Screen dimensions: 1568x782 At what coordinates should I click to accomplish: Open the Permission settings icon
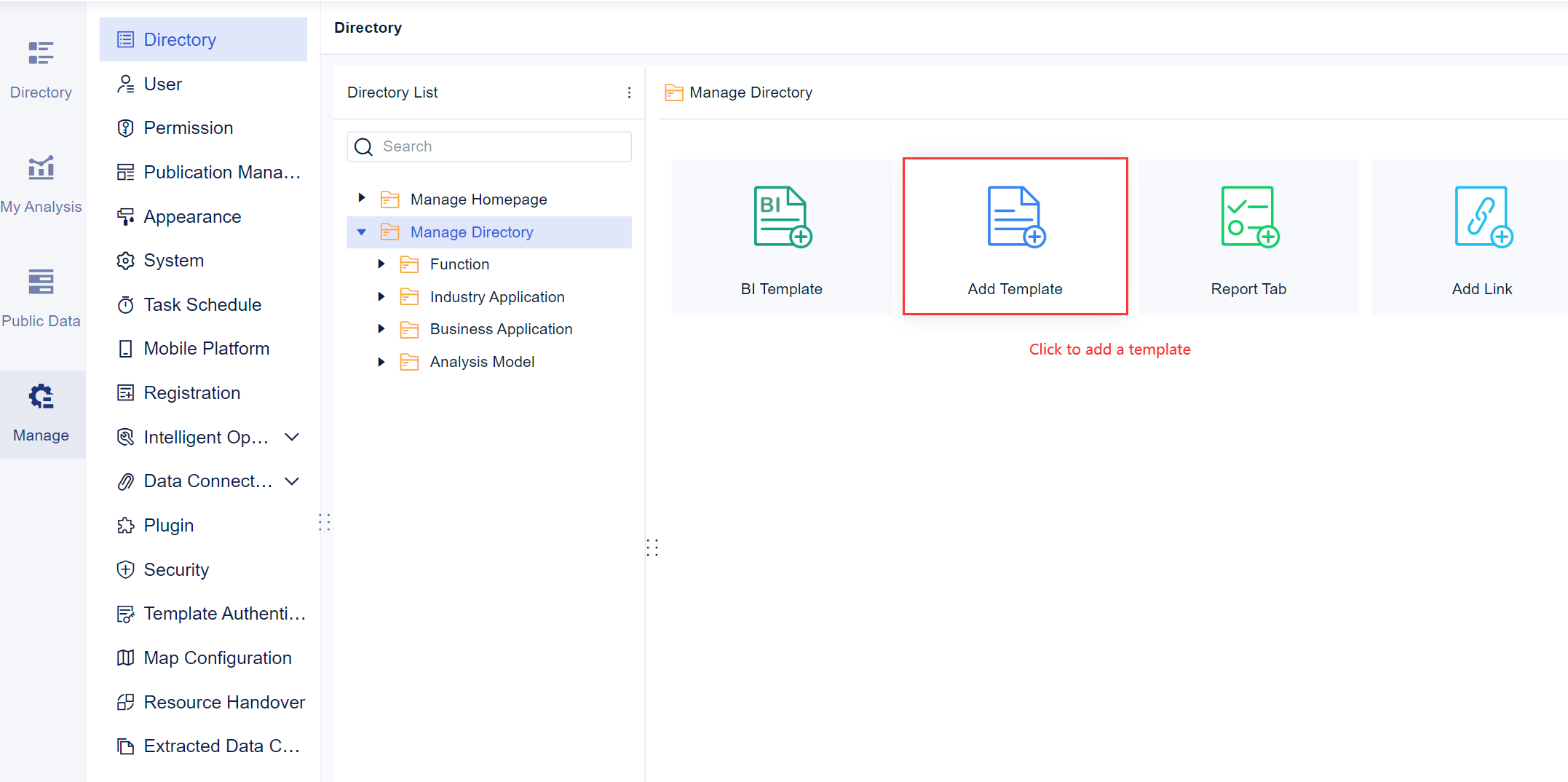coord(126,127)
